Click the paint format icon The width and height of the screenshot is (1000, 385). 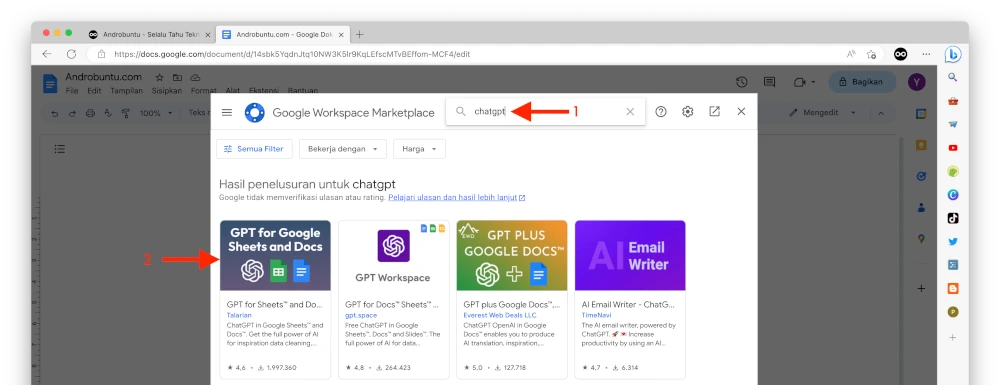click(x=126, y=113)
